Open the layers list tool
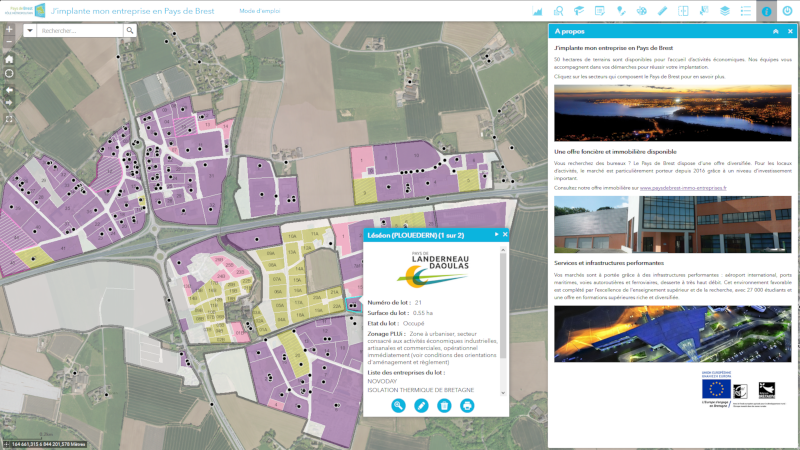The width and height of the screenshot is (800, 450). click(x=724, y=11)
